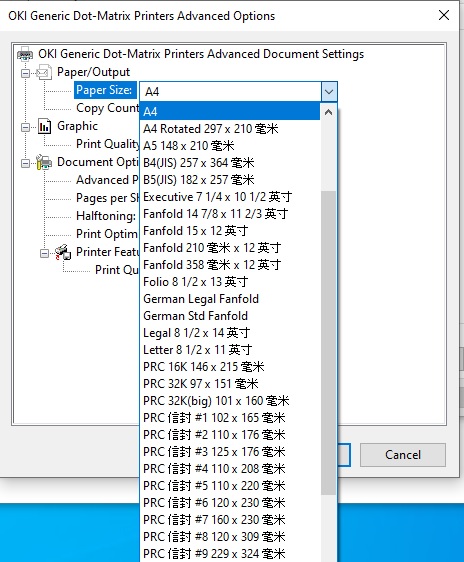Choose Executive 7 1/4 x 10 1/2 size

pos(230,197)
